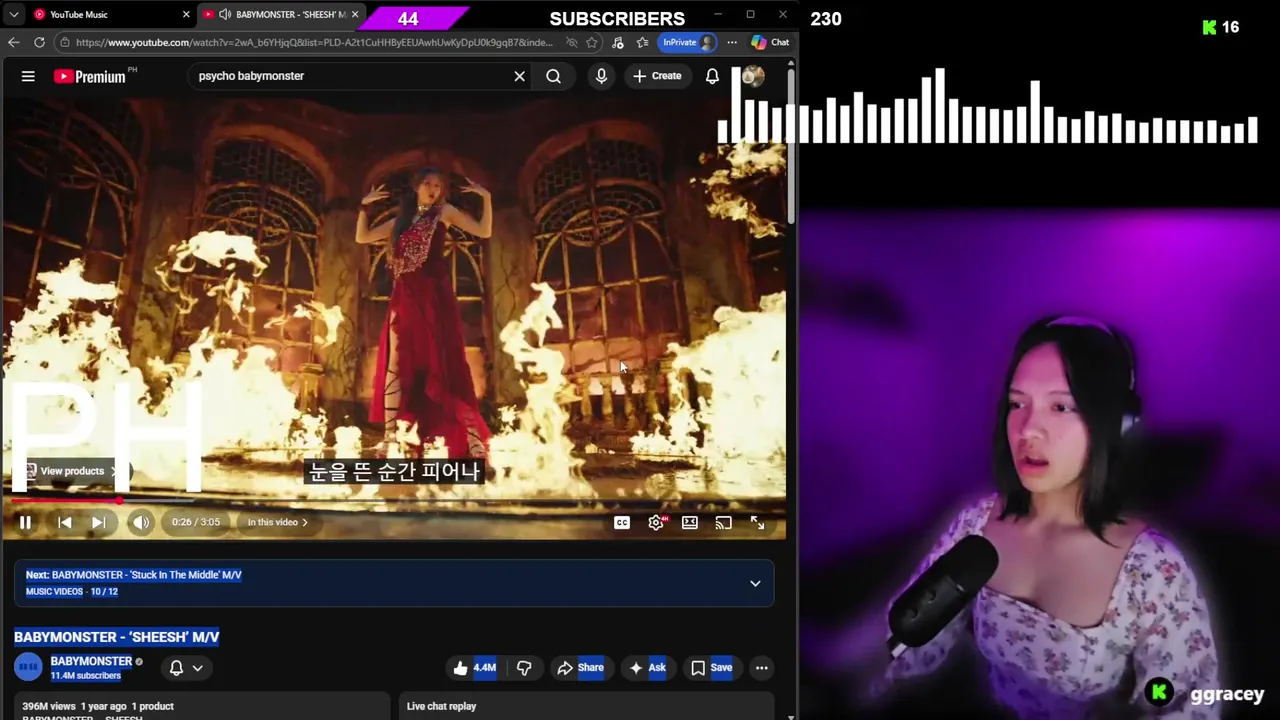Screen dimensions: 1280x720
Task: Switch to theater mode
Action: tap(690, 522)
